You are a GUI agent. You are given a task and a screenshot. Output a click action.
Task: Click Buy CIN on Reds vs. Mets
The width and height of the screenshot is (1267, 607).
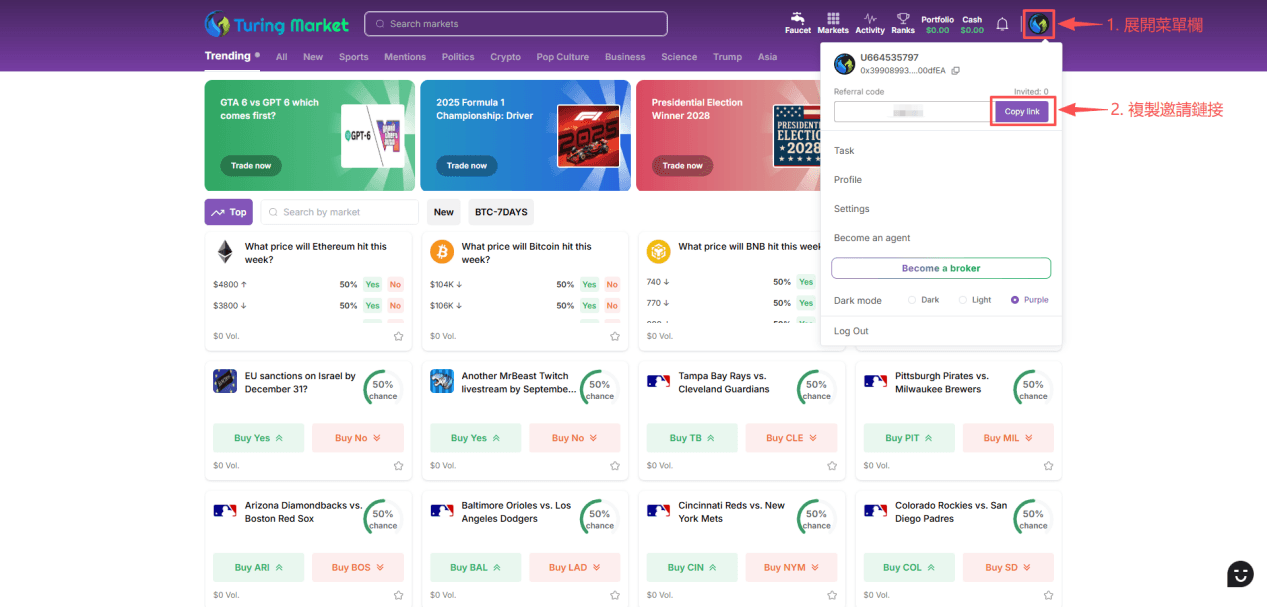click(x=692, y=567)
